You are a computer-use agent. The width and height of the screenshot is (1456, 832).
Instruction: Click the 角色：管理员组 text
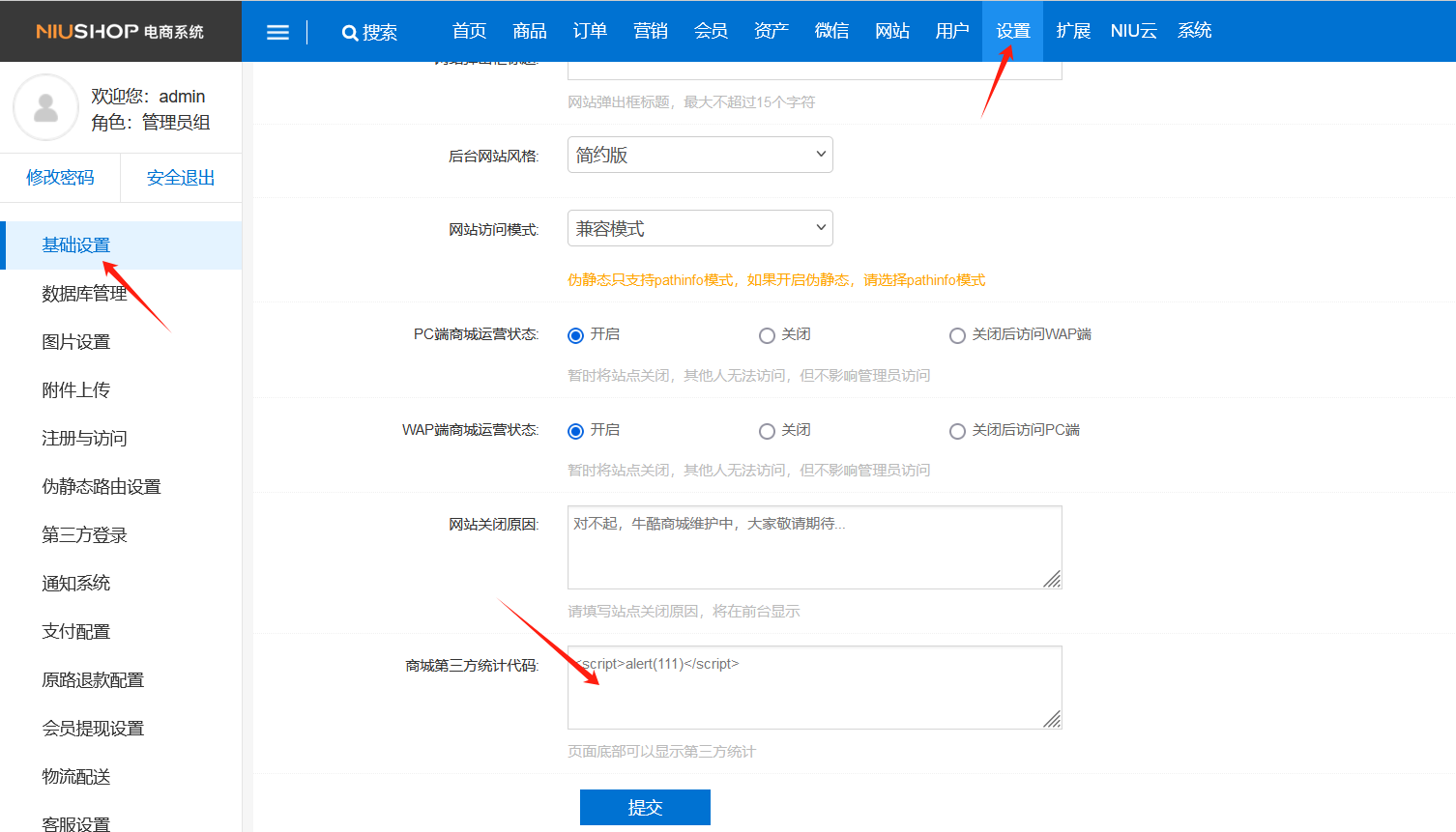click(x=151, y=123)
